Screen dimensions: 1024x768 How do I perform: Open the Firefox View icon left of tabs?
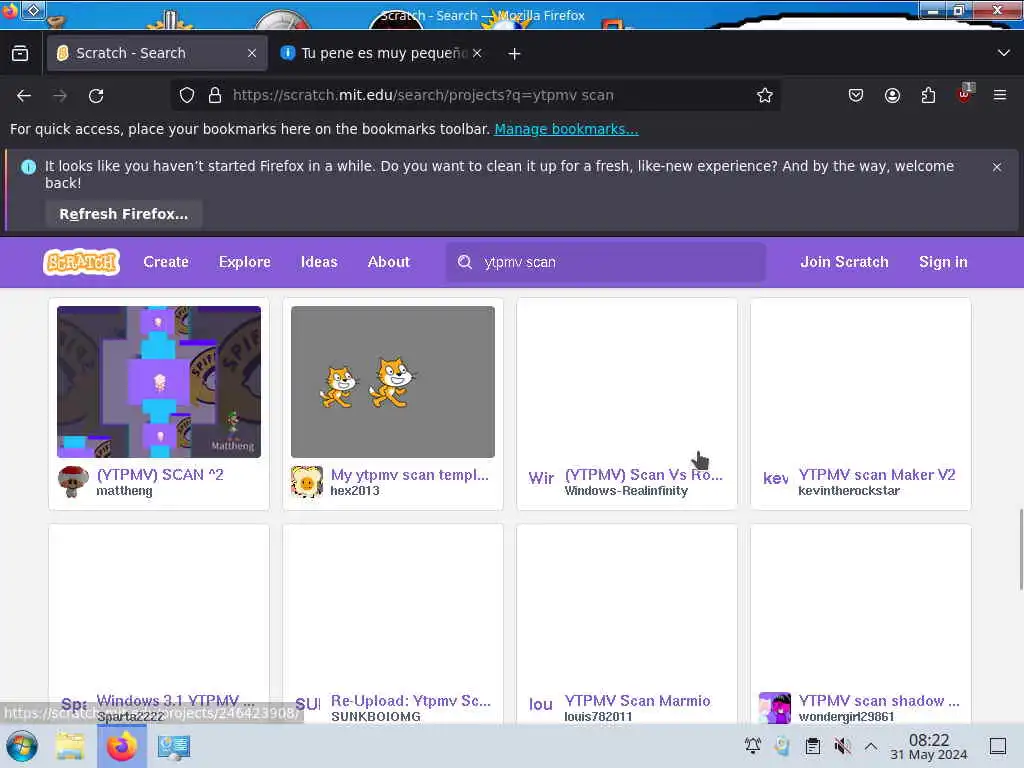click(x=20, y=53)
